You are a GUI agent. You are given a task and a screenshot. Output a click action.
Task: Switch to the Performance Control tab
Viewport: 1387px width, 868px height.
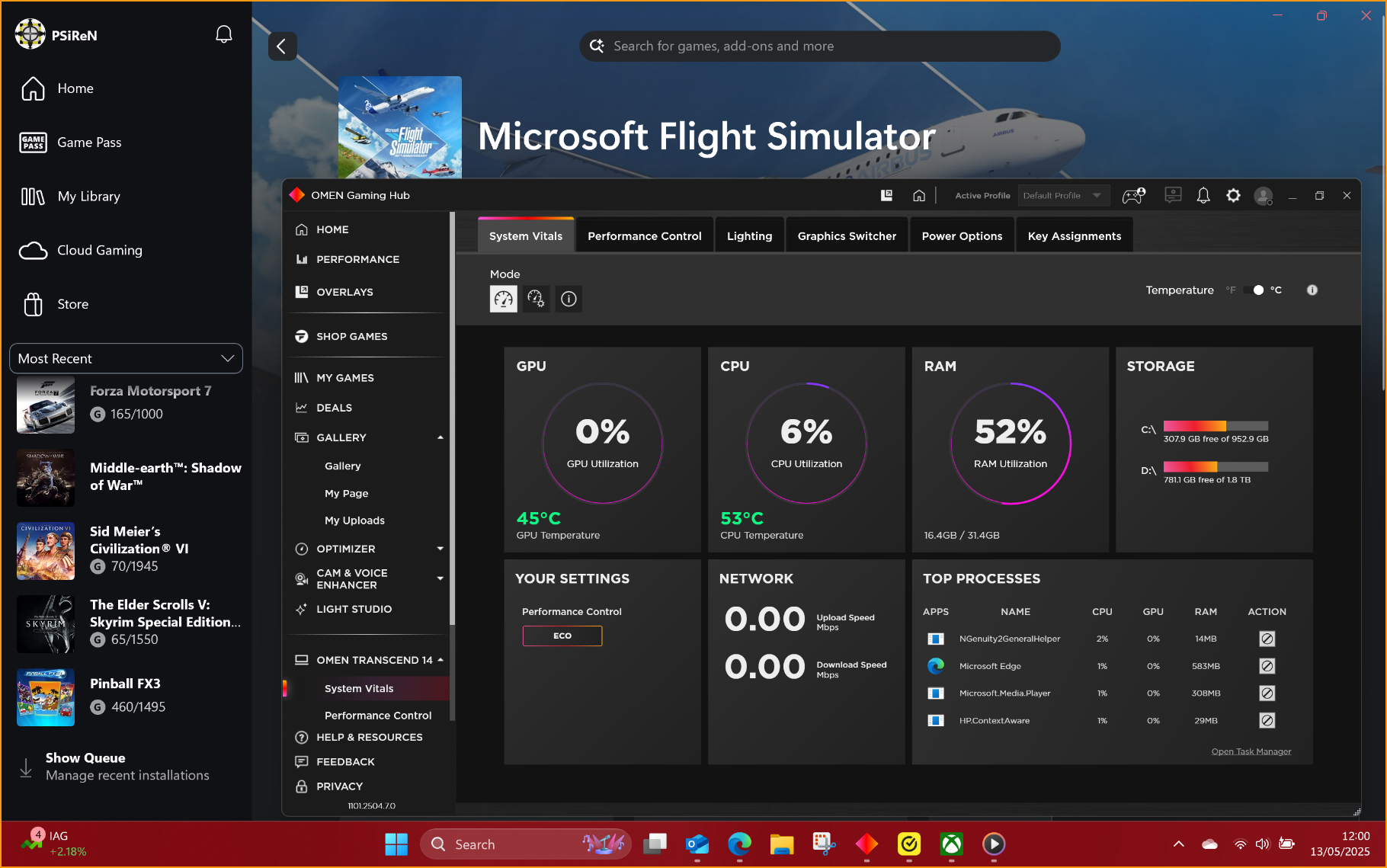tap(645, 236)
